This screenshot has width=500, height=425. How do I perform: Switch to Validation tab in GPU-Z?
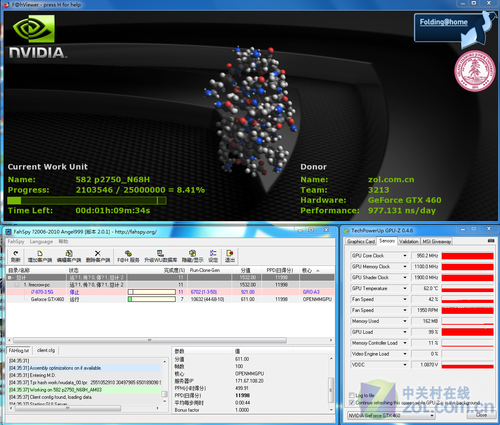pyautogui.click(x=408, y=241)
